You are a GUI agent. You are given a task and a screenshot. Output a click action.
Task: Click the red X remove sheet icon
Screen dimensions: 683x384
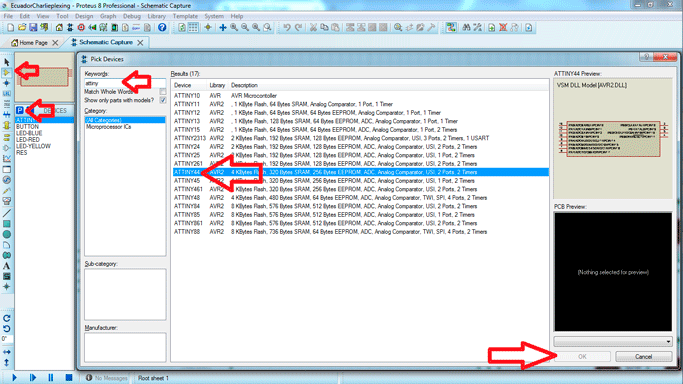point(503,27)
